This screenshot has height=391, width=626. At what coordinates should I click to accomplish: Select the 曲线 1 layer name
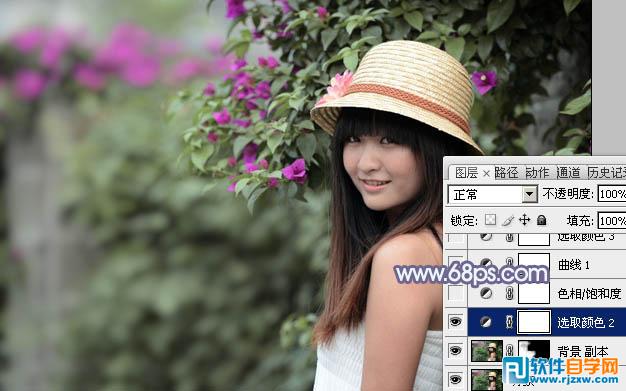(x=573, y=264)
